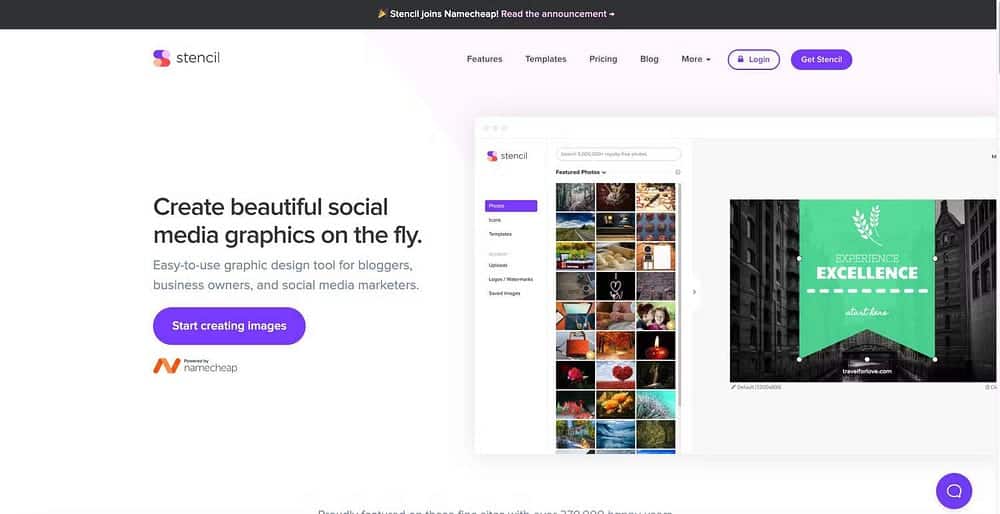This screenshot has height=514, width=1000.
Task: Go to the Templates page in top navigation
Action: click(546, 59)
